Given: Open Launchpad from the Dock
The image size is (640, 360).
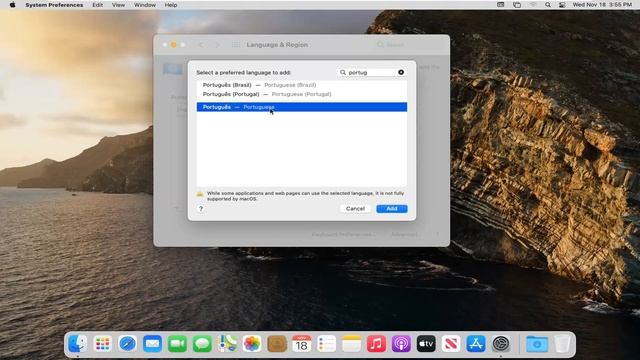Looking at the screenshot, I should pyautogui.click(x=102, y=344).
